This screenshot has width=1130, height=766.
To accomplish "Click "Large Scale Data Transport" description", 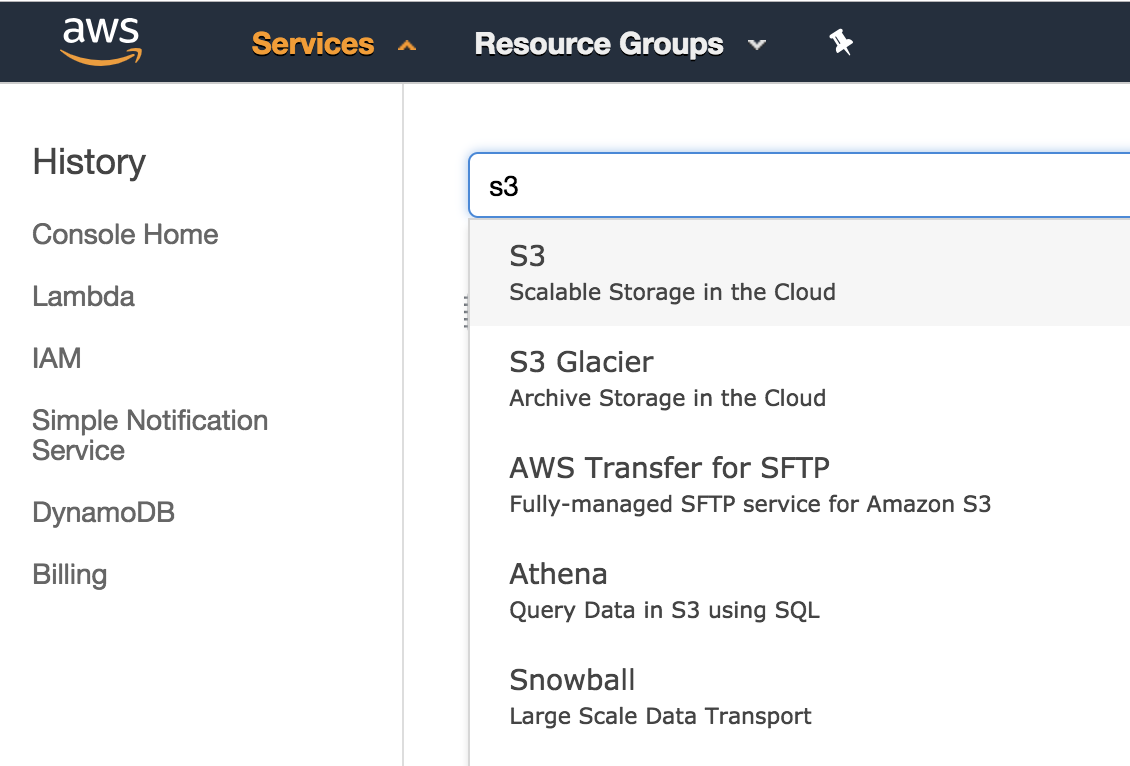I will pos(660,716).
